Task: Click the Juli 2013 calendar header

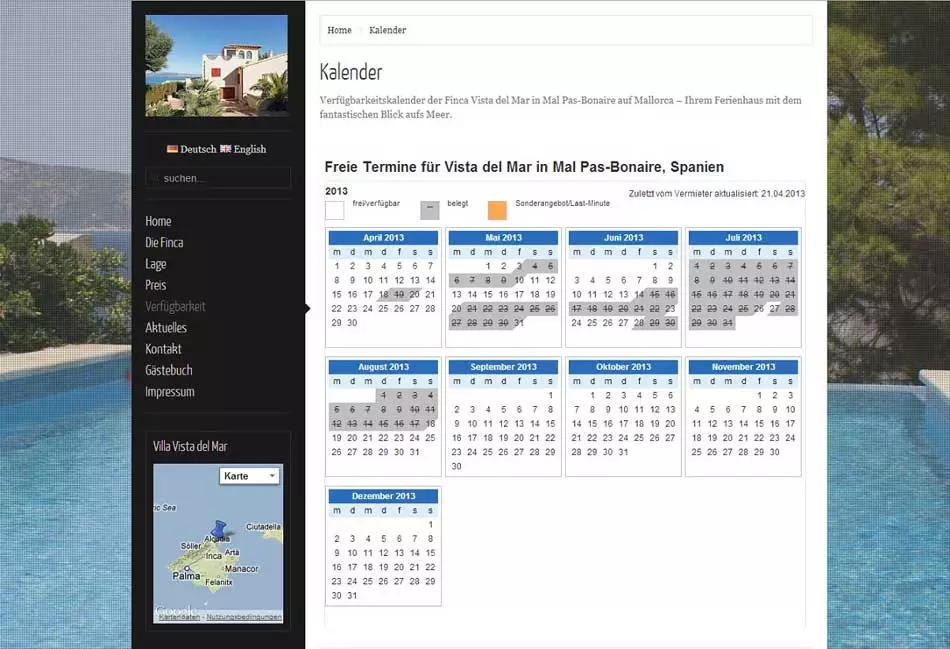Action: point(743,238)
